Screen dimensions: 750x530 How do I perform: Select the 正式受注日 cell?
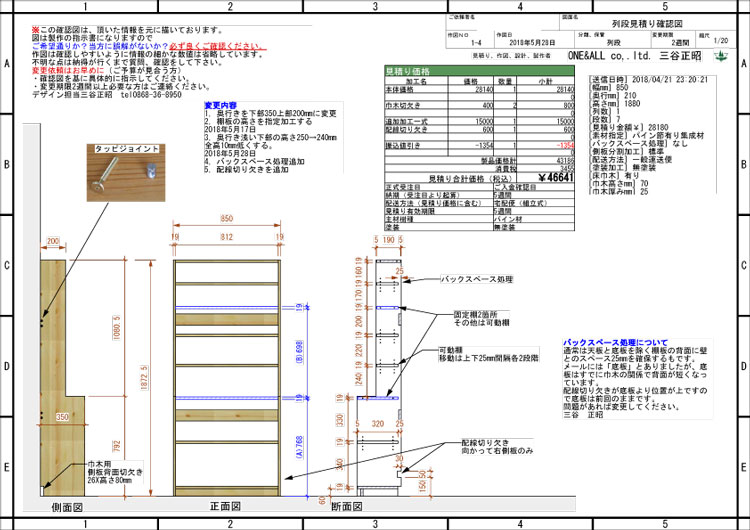(403, 187)
